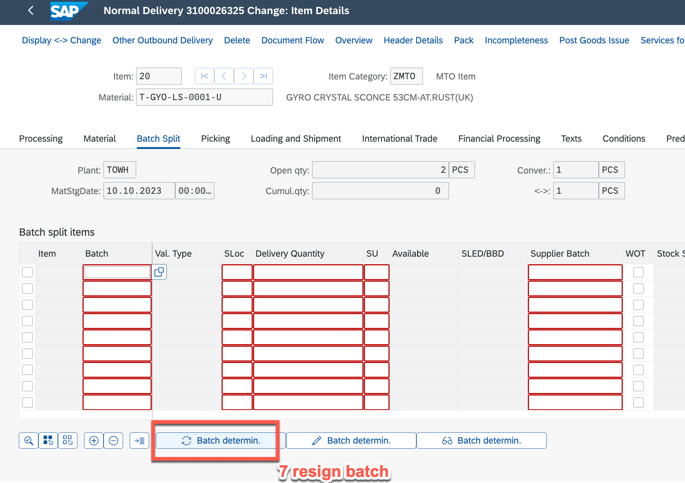Click the minus delete row icon
This screenshot has width=685, height=483.
[x=114, y=440]
